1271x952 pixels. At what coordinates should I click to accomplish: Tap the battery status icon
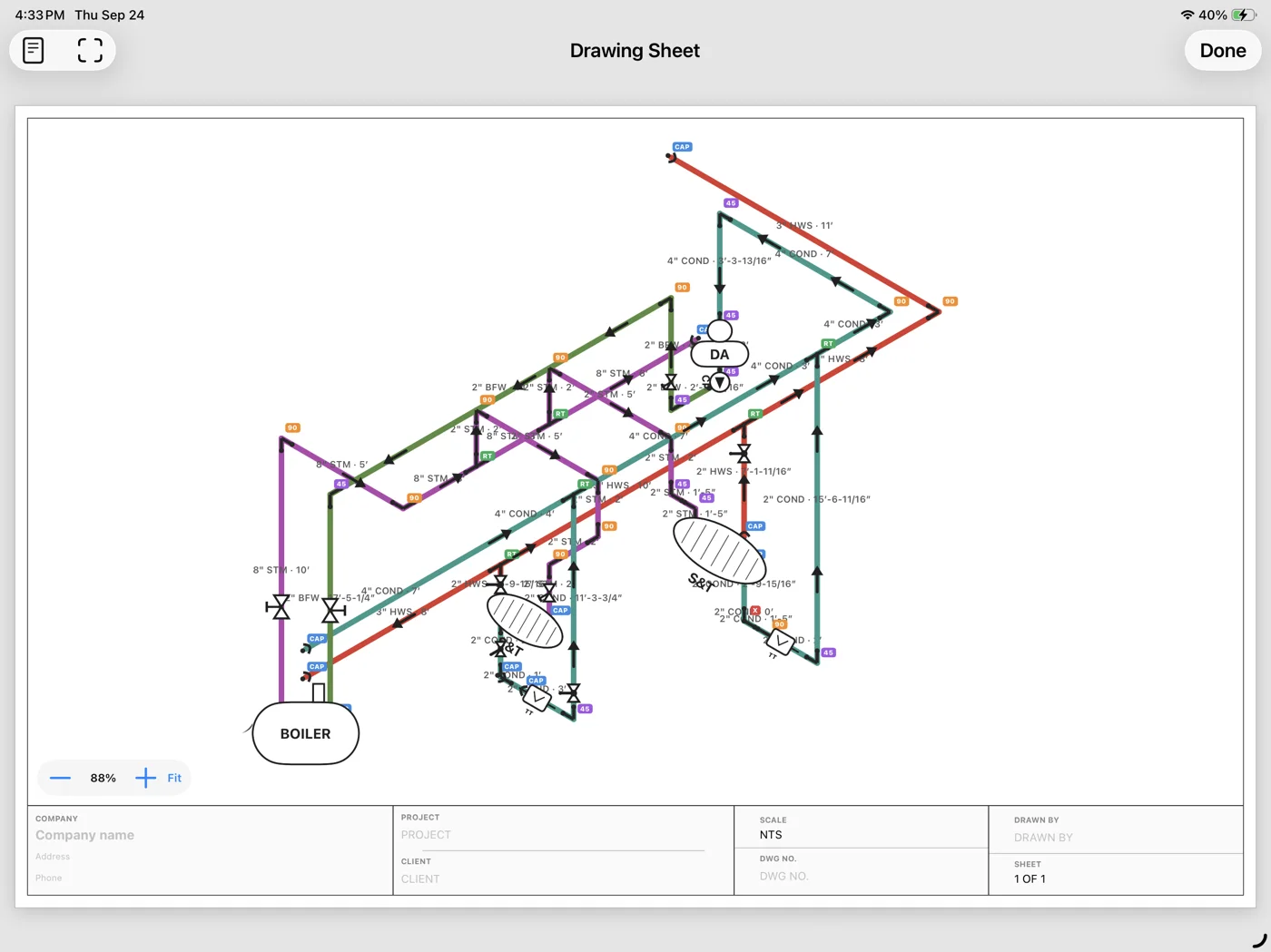point(1244,15)
